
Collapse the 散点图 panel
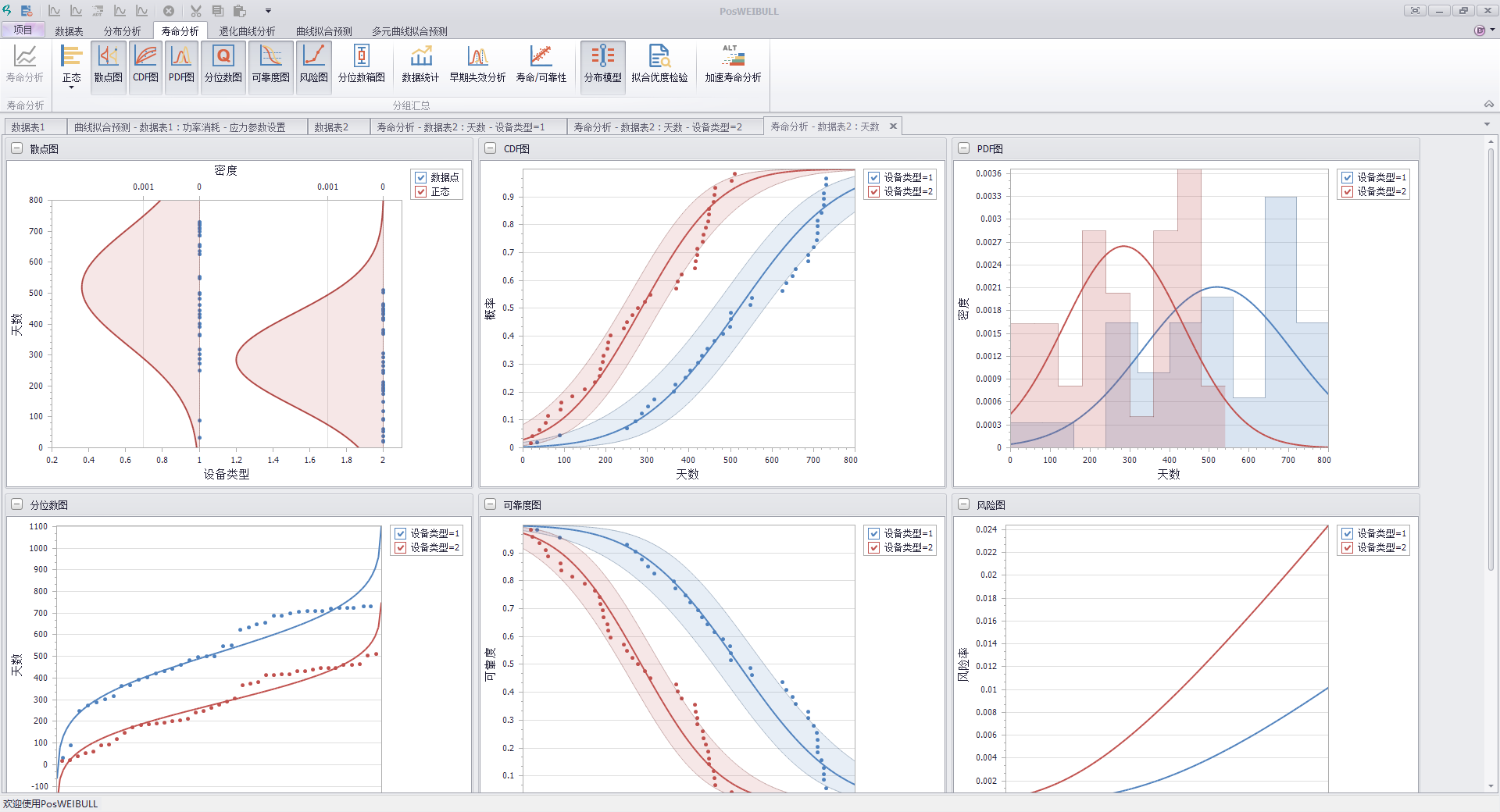[x=16, y=148]
